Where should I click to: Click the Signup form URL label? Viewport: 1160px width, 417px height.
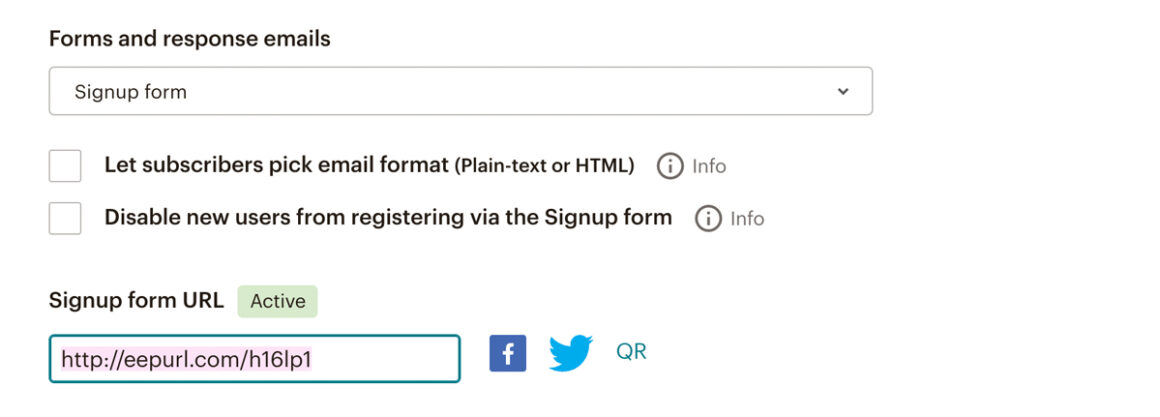point(136,301)
